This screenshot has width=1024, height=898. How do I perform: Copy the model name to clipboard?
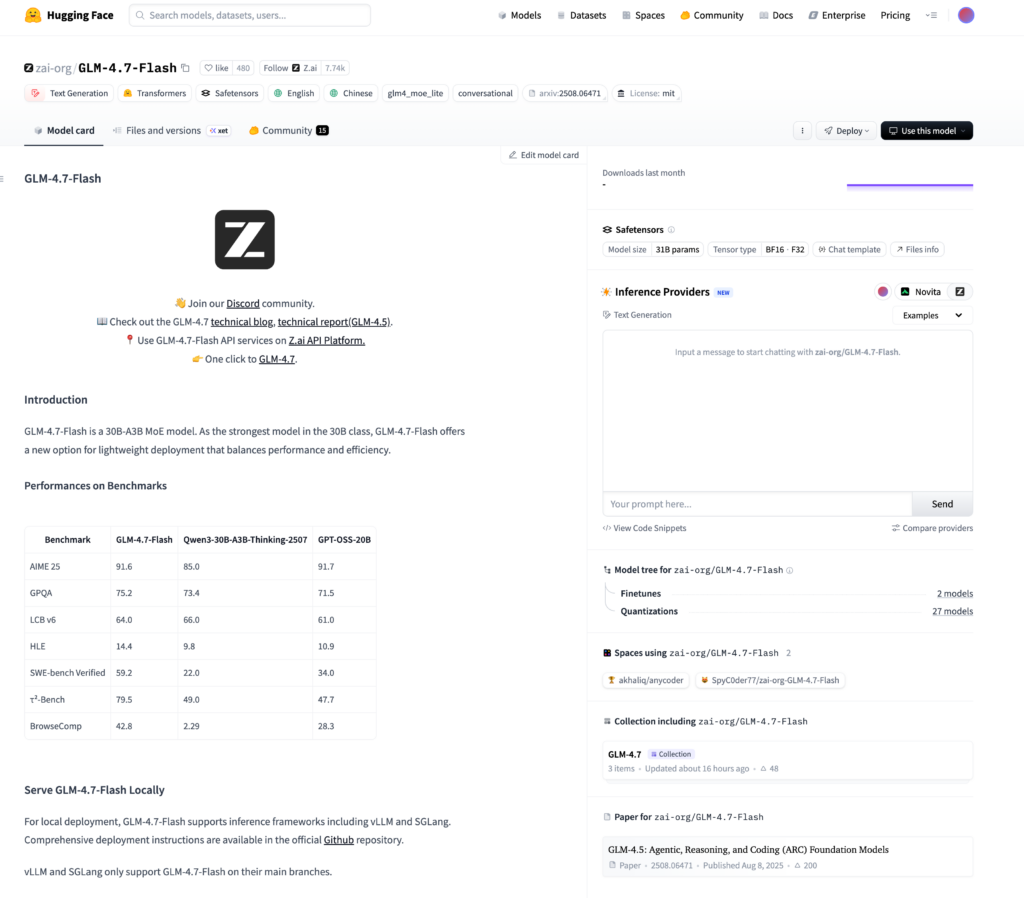[185, 68]
